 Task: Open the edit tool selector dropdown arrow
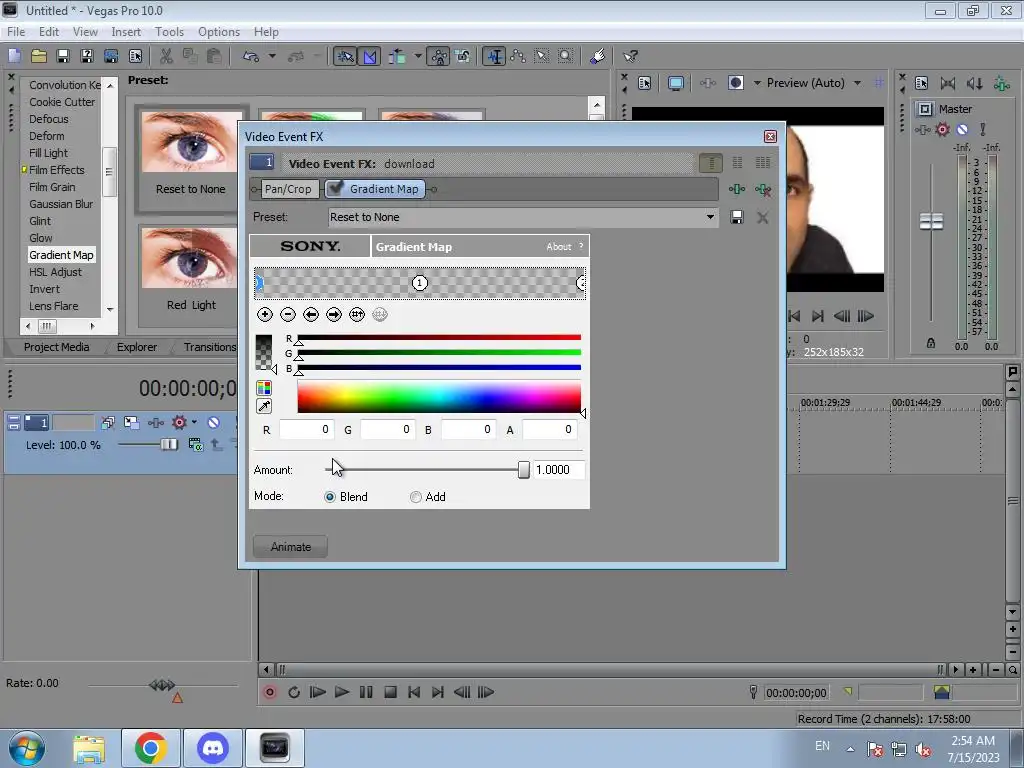pos(418,56)
